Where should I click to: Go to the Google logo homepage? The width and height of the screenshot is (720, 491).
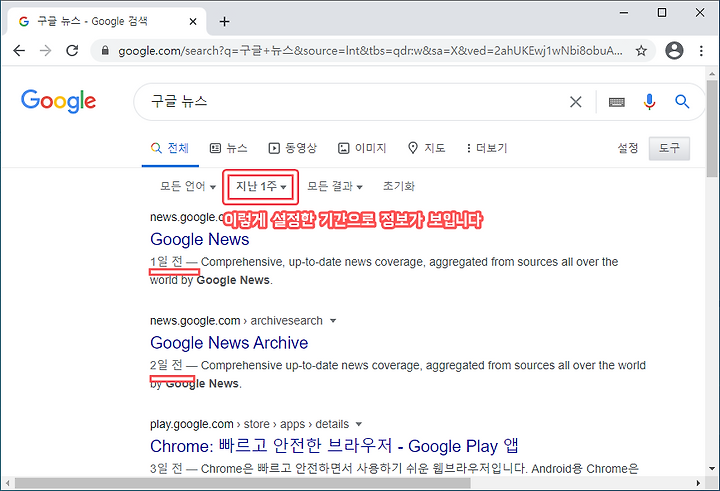coord(58,101)
